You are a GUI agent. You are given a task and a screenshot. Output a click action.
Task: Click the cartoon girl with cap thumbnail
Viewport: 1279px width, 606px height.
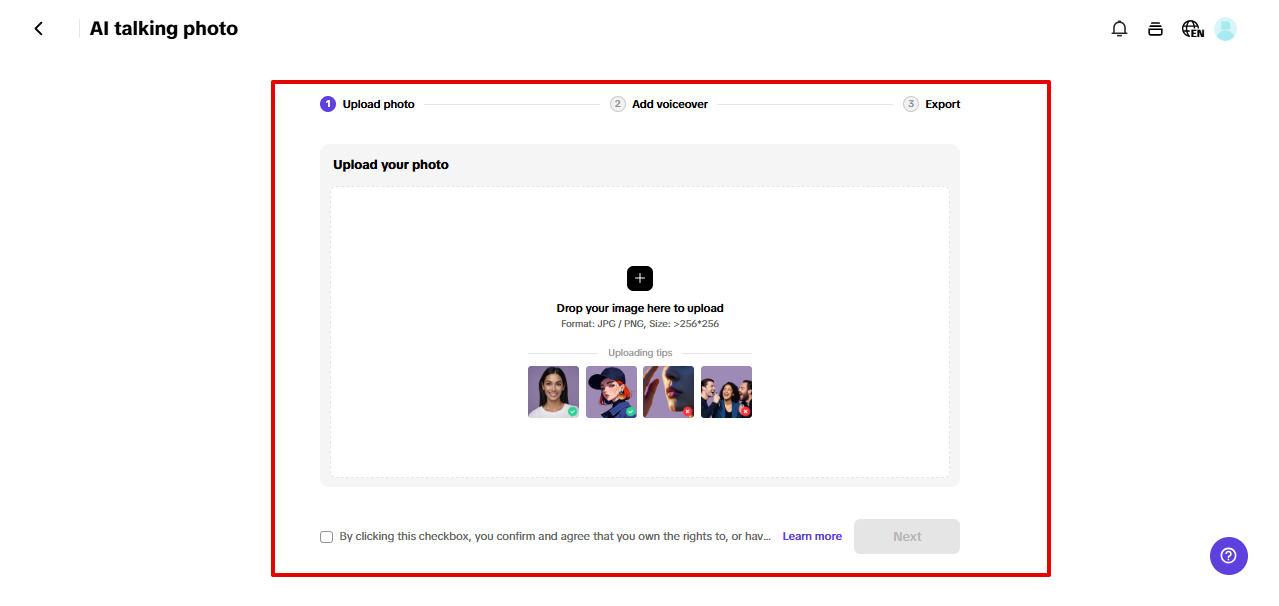[x=611, y=392]
